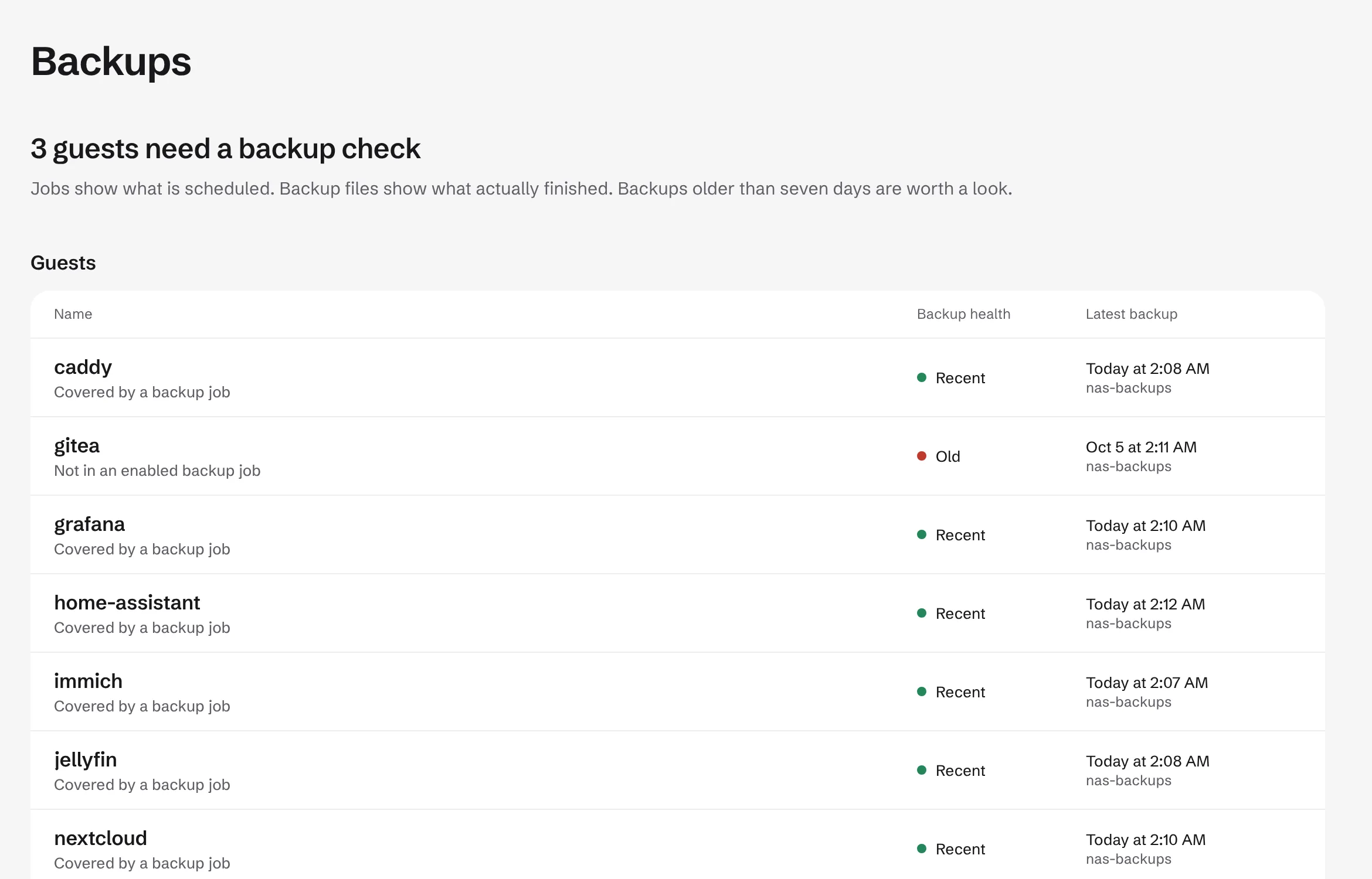The width and height of the screenshot is (1372, 879).
Task: Open the nextcloud guest row
Action: 678,844
